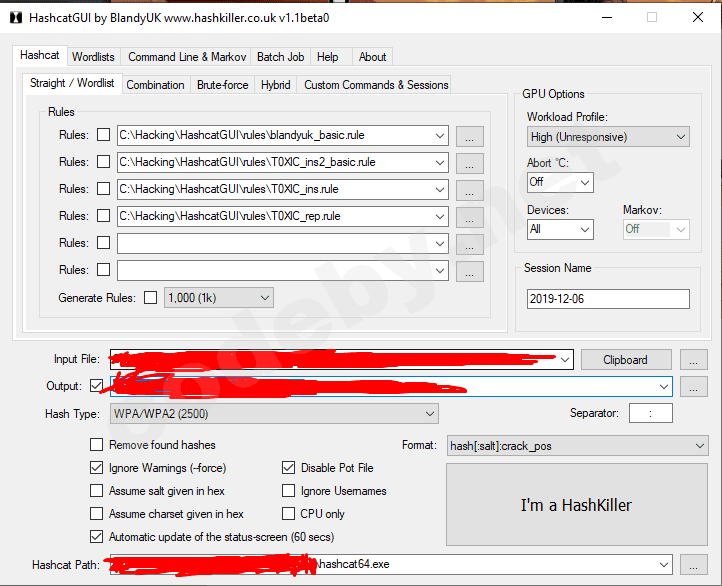Browse for T0XIC_ins2_basic.rule file with ... button
The width and height of the screenshot is (722, 586).
[x=470, y=163]
